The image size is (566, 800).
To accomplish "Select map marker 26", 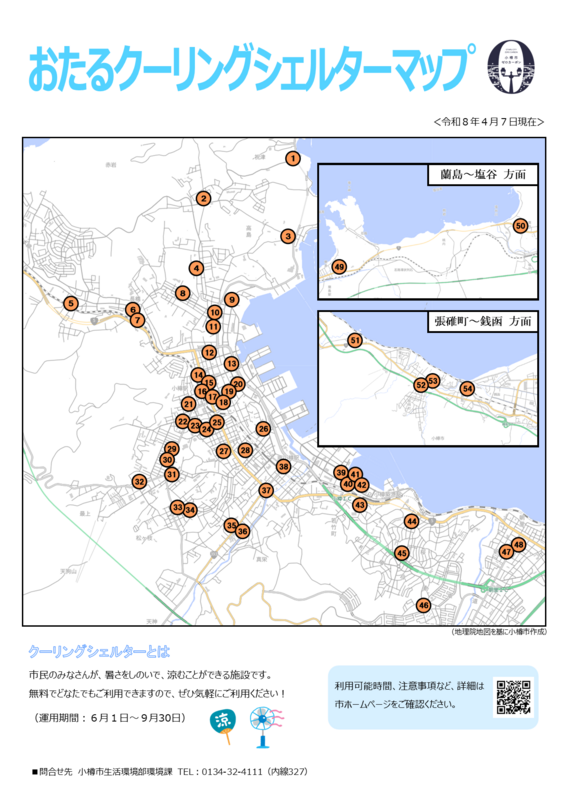I will (x=263, y=429).
